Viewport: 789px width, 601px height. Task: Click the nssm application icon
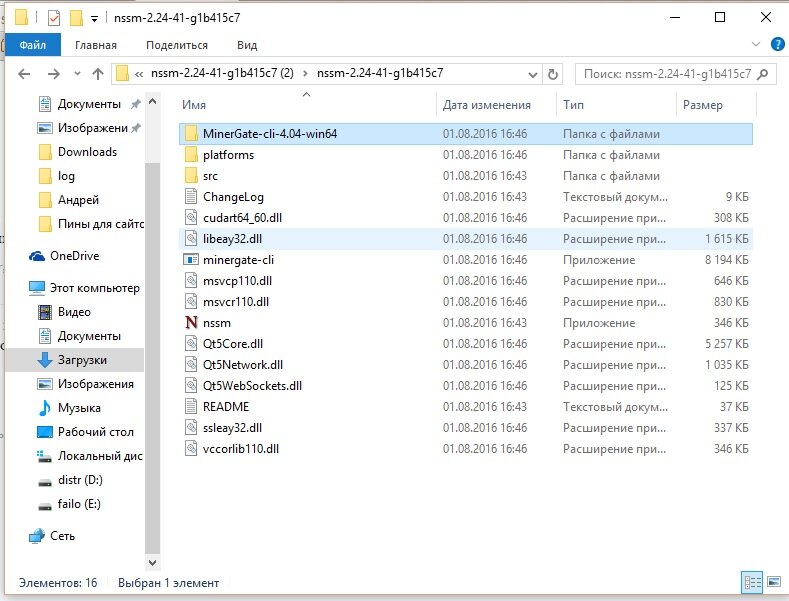[193, 323]
